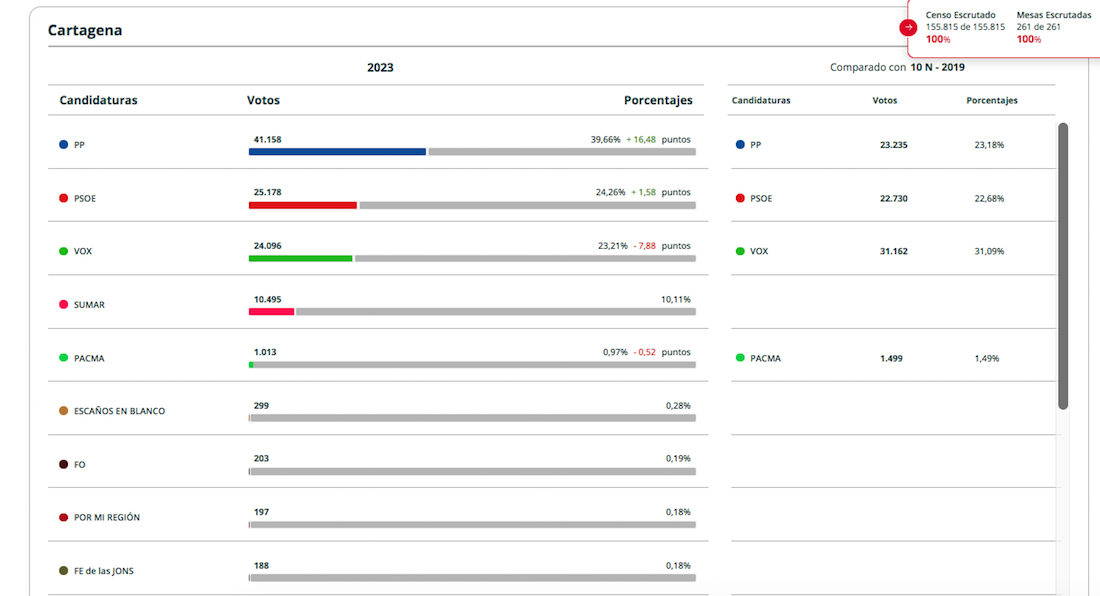
Task: Click the red PSOE vote progress bar
Action: 302,205
